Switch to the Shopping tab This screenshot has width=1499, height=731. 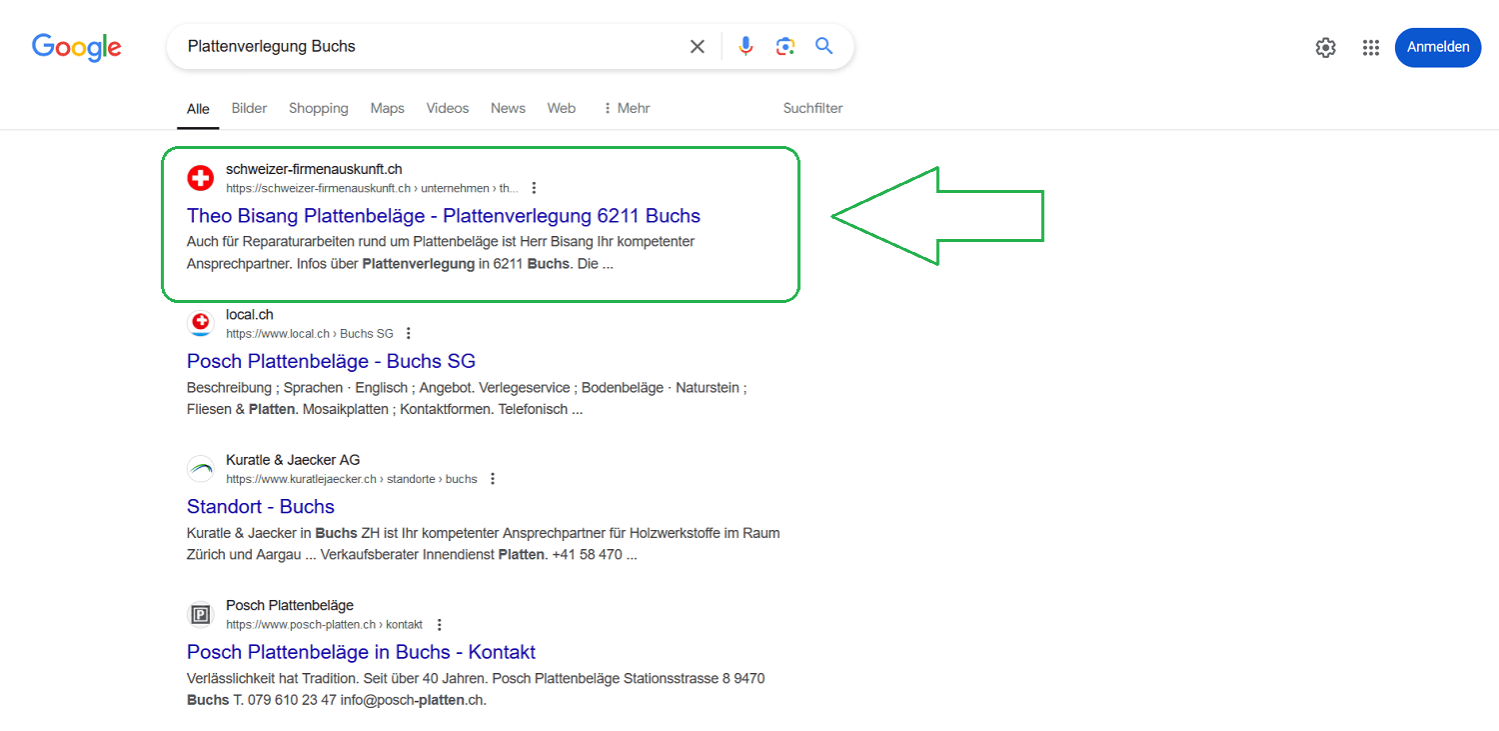click(x=319, y=108)
